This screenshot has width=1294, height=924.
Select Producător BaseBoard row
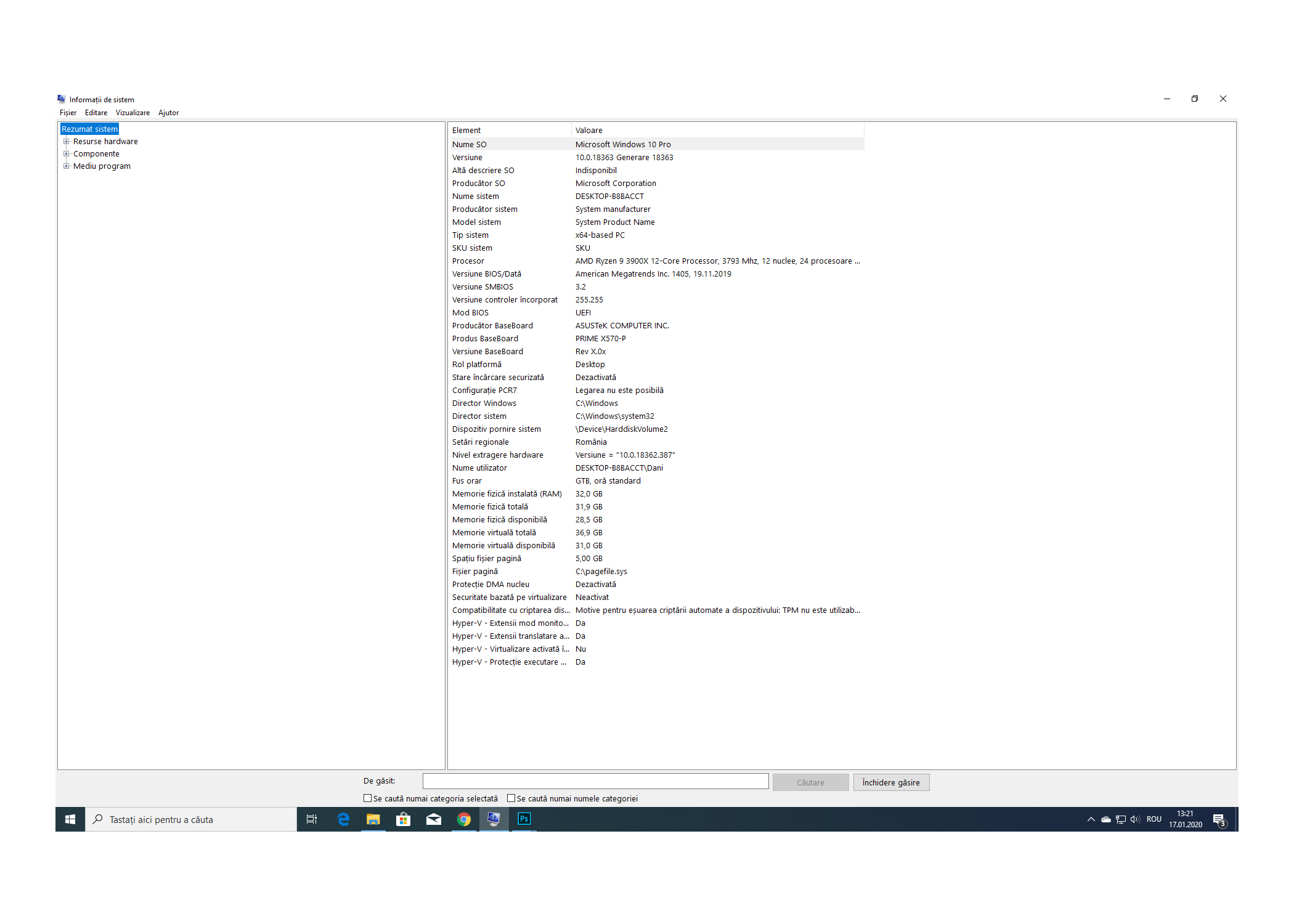656,326
